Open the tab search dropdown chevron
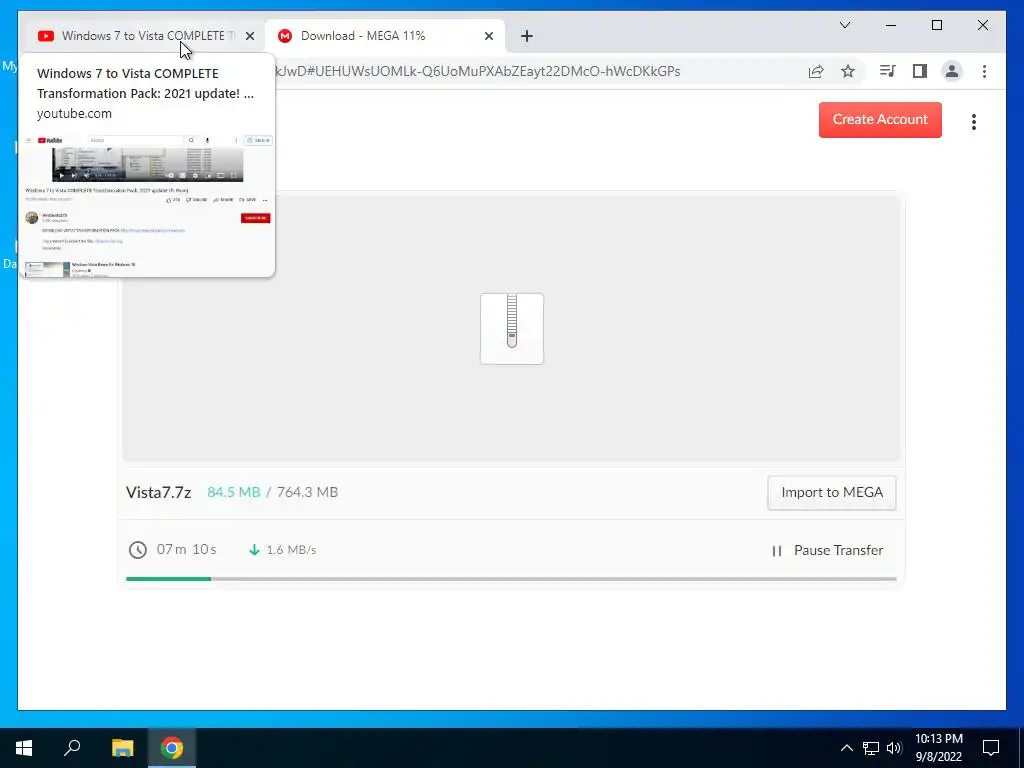1024x768 pixels. (844, 25)
